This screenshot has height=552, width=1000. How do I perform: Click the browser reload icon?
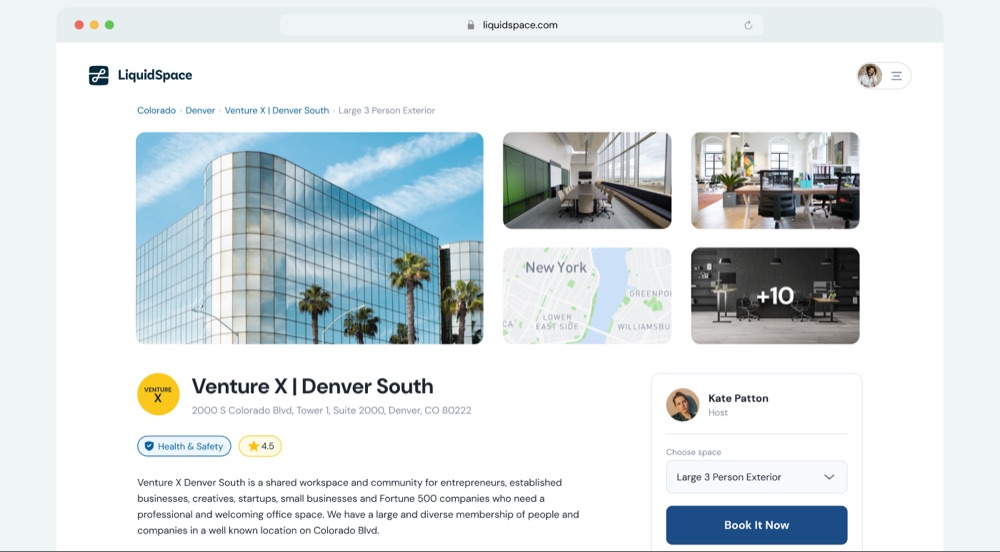coord(748,25)
